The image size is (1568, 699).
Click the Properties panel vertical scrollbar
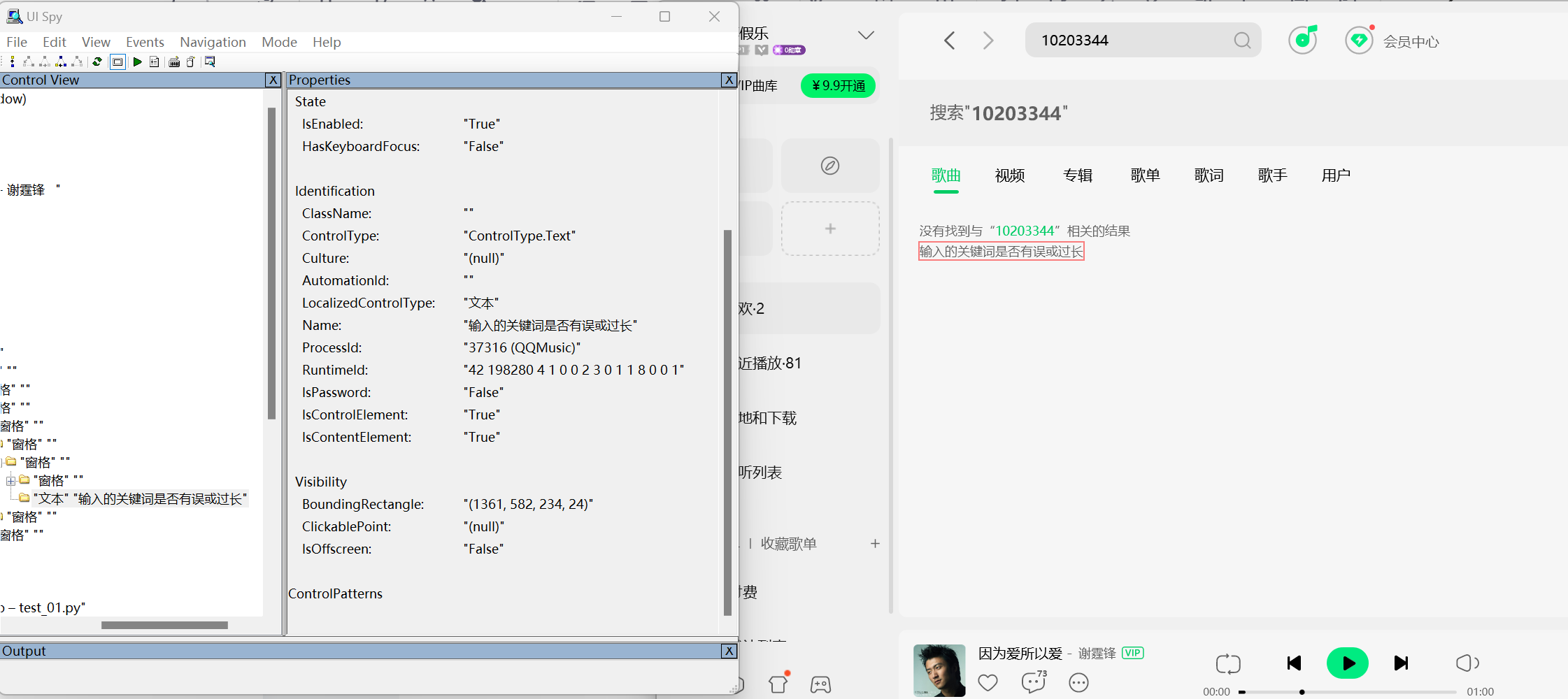pos(727,422)
